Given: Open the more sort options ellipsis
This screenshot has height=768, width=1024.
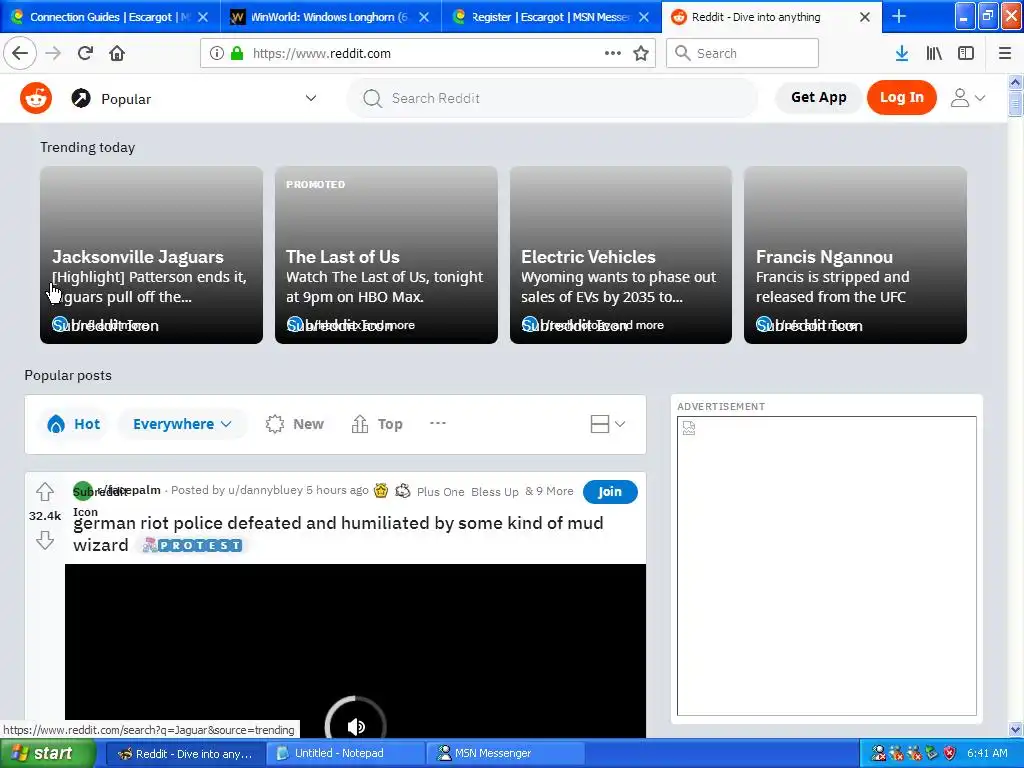Looking at the screenshot, I should pos(438,423).
